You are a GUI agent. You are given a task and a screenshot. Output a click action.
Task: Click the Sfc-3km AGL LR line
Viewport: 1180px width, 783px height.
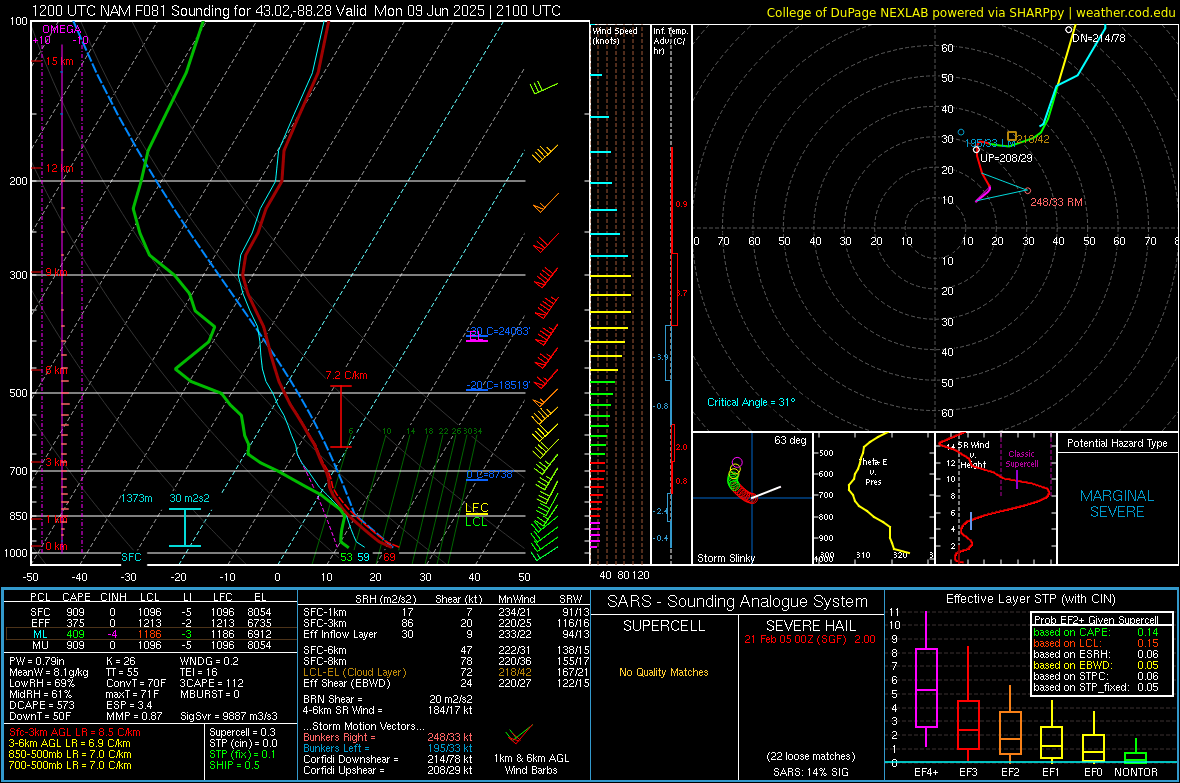click(75, 732)
